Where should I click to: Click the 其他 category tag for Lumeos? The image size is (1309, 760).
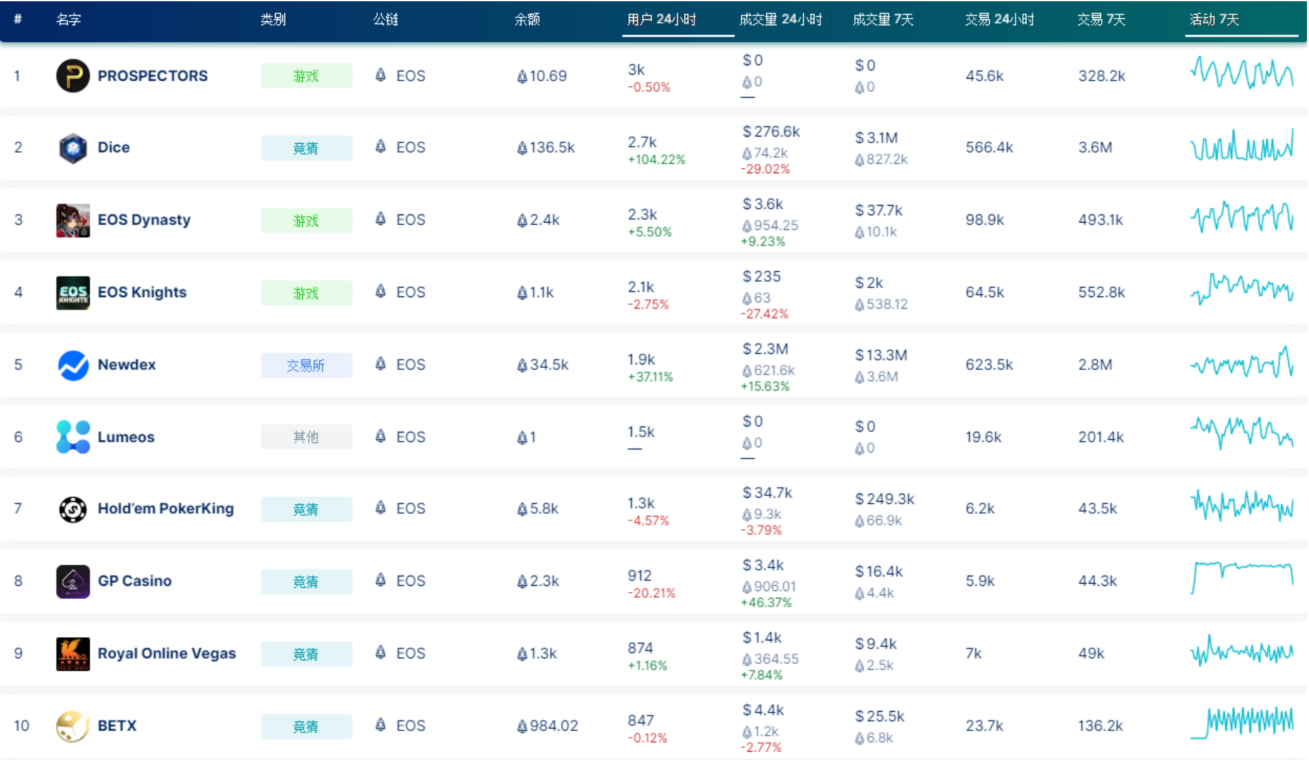point(306,437)
